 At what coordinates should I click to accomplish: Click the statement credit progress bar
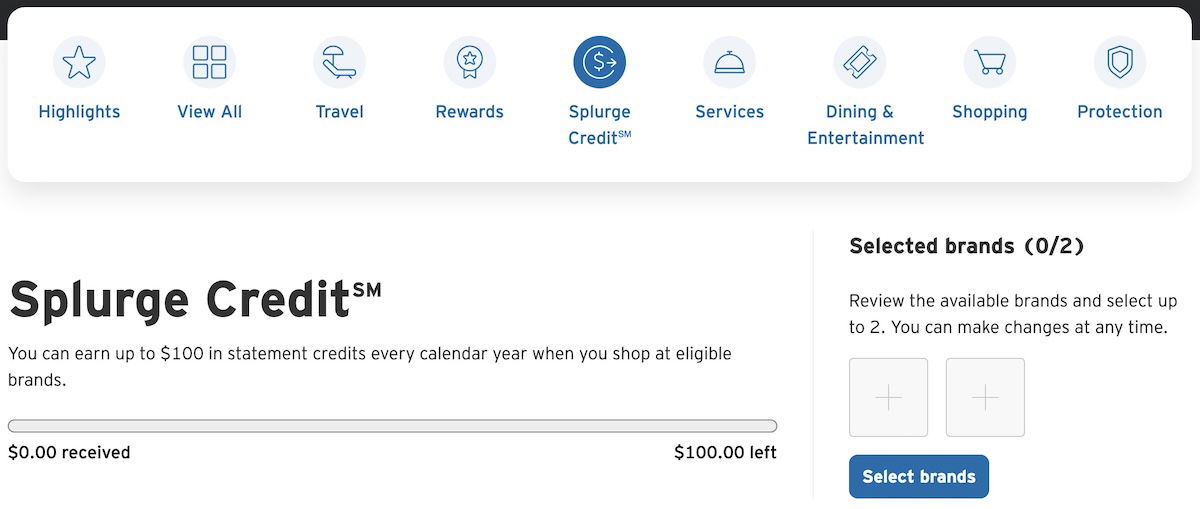(392, 426)
